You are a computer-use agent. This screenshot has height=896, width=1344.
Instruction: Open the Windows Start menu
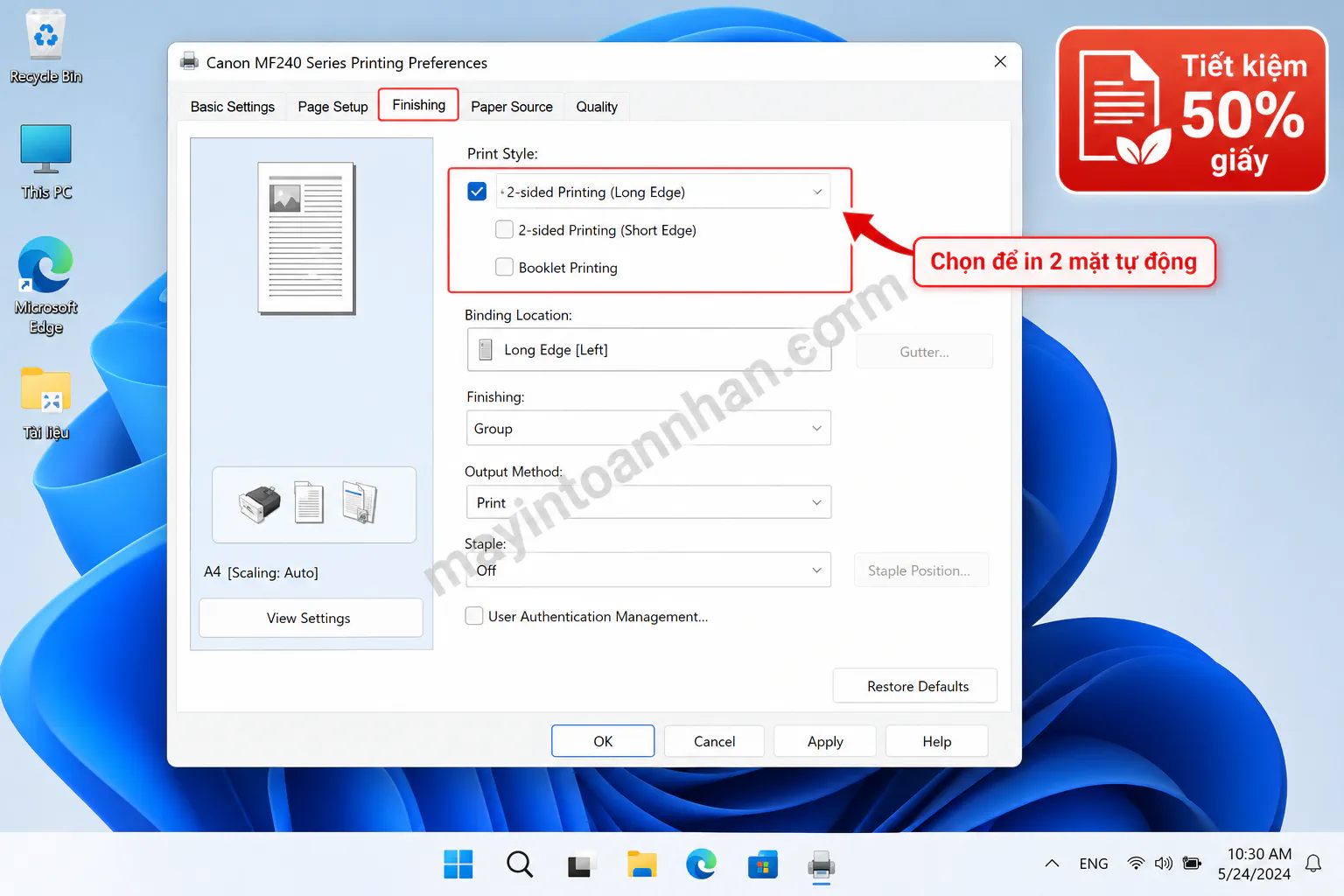coord(458,864)
